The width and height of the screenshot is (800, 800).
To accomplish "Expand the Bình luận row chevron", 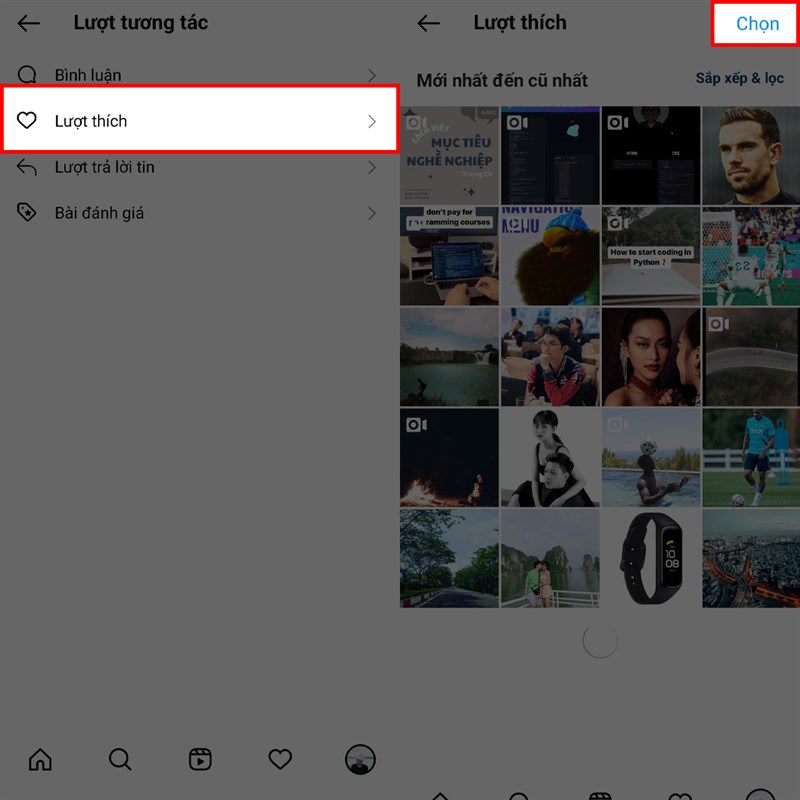I will (373, 74).
